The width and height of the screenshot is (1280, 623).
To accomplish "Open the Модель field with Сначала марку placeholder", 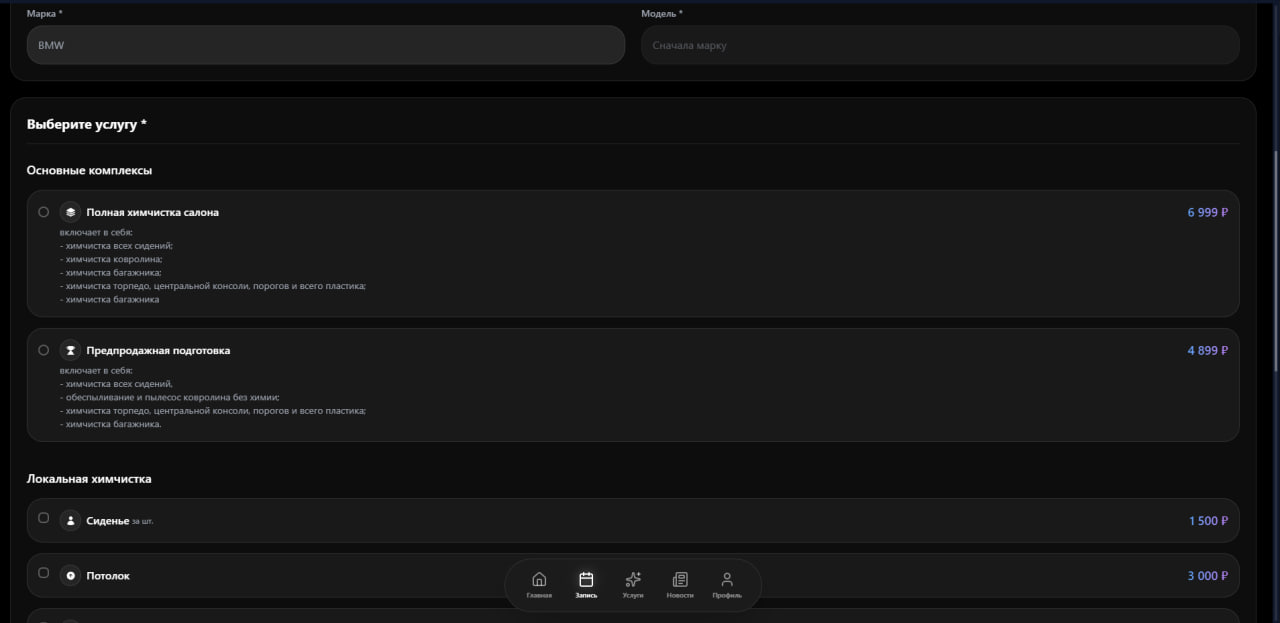I will click(940, 45).
